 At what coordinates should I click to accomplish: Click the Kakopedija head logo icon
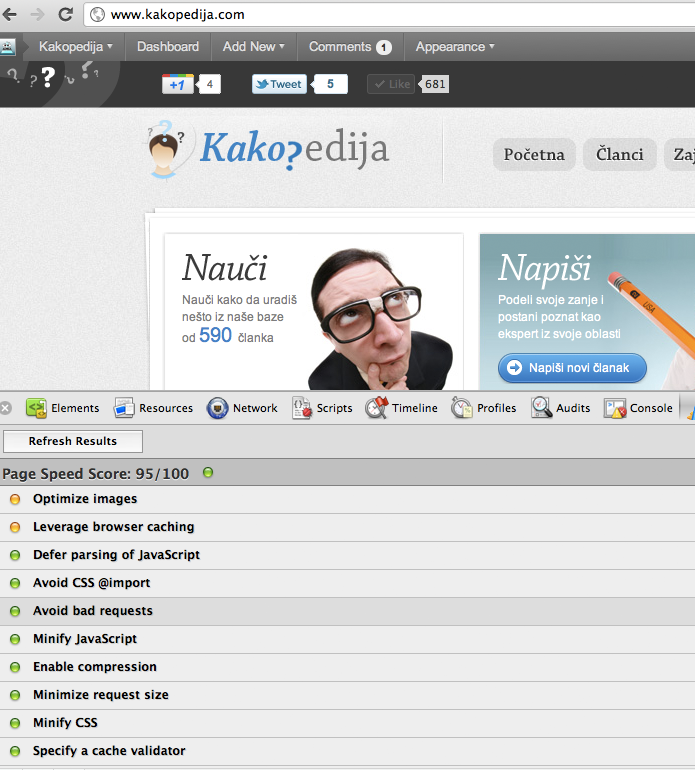tap(165, 150)
